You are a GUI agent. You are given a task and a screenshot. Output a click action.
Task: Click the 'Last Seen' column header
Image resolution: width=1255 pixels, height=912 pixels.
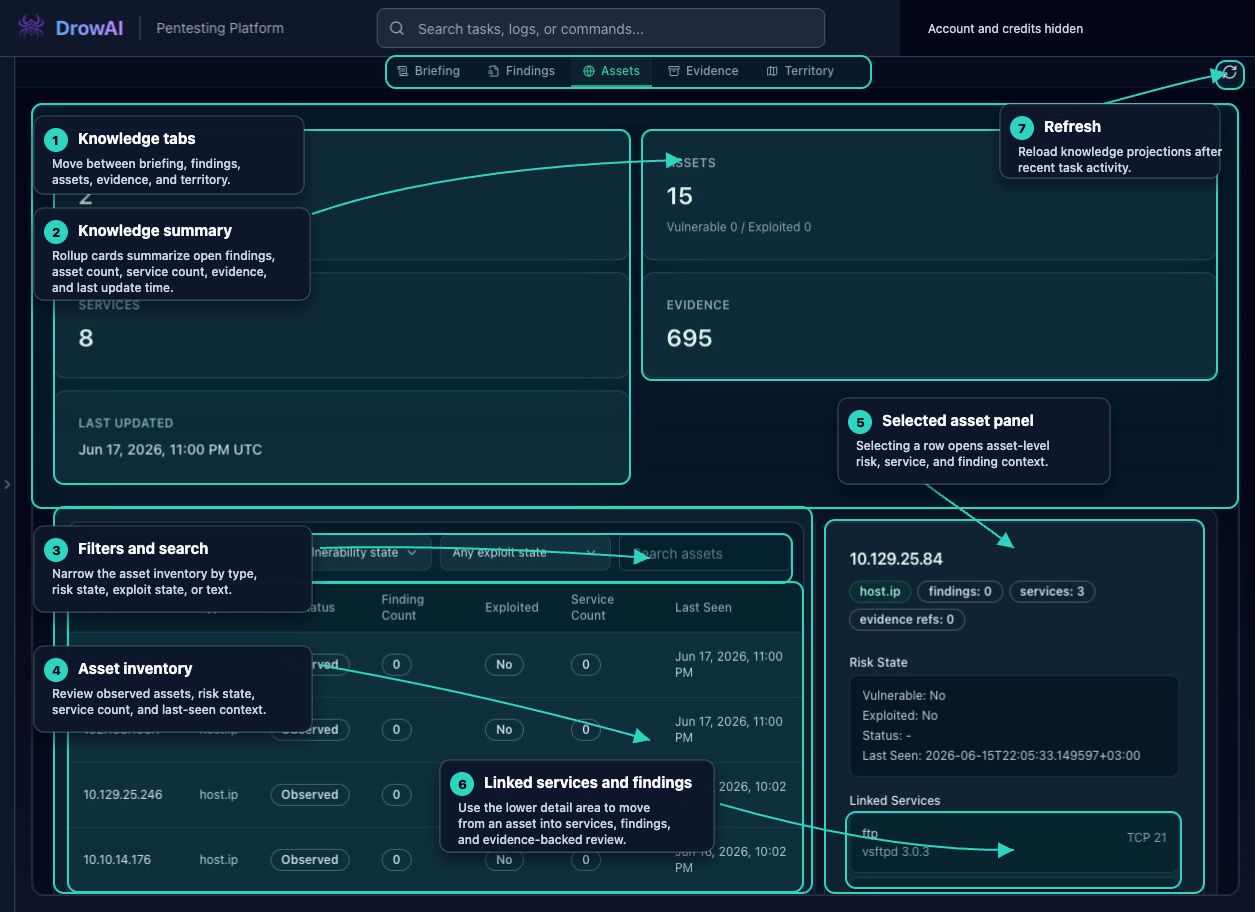(703, 607)
